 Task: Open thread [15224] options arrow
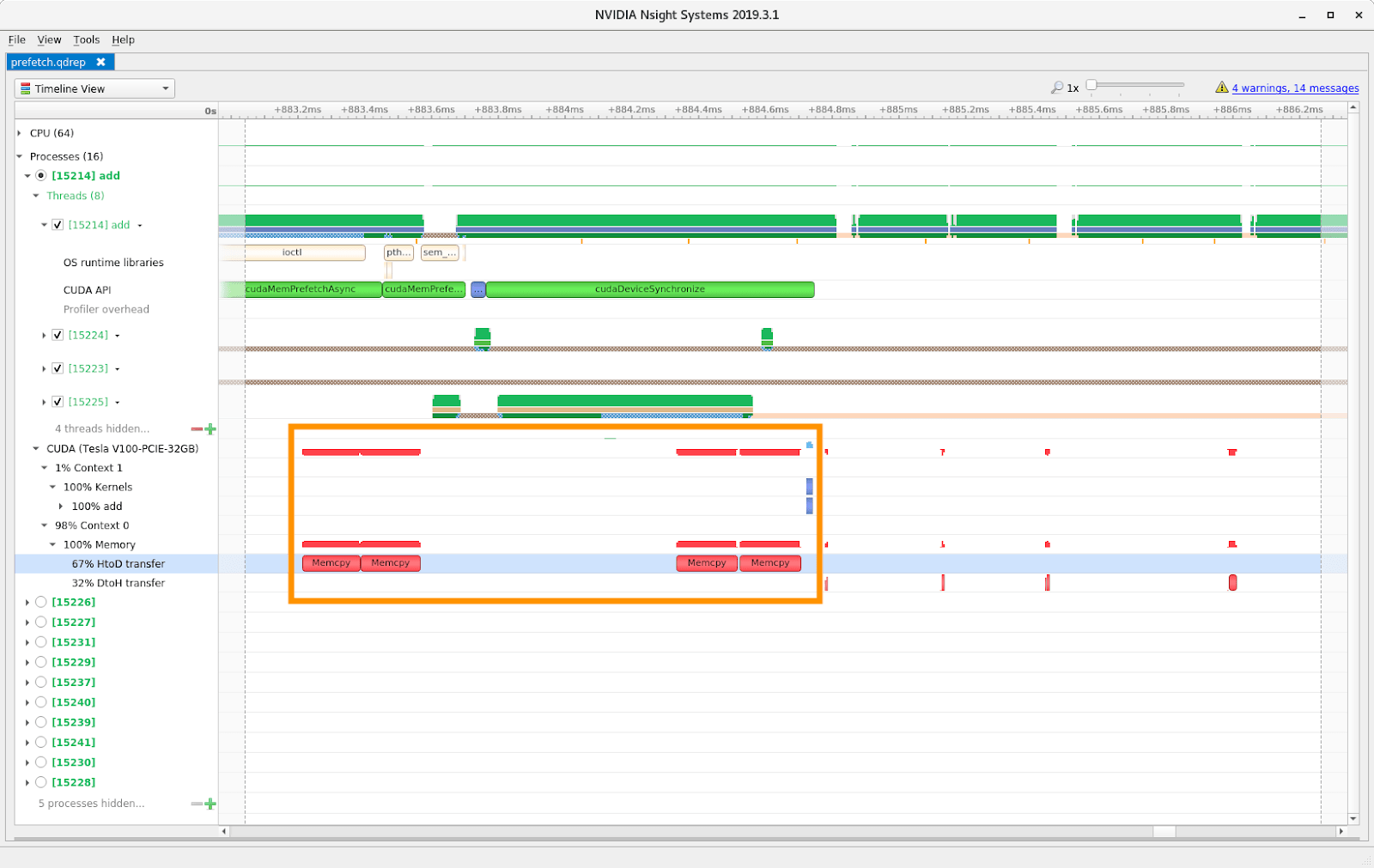click(x=118, y=336)
